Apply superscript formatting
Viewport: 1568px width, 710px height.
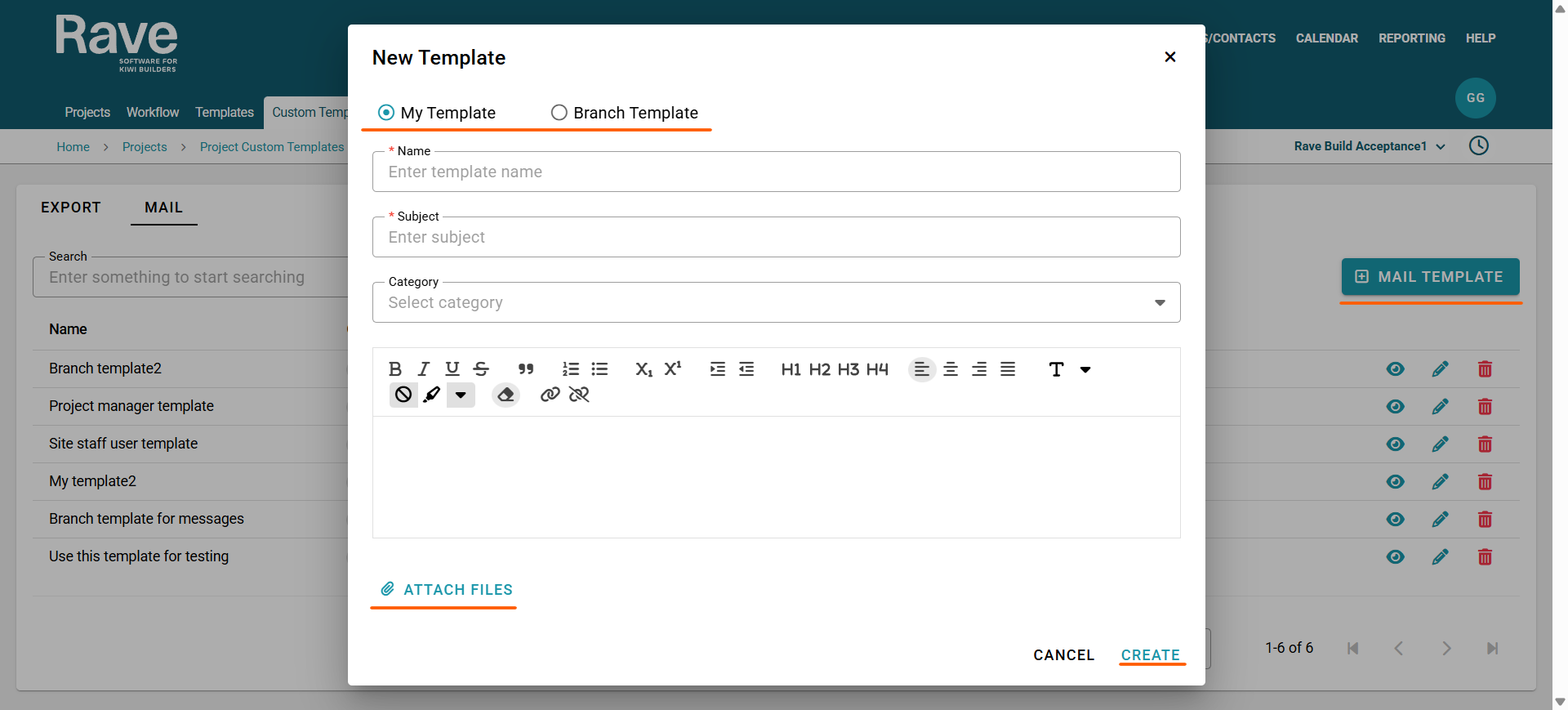coord(673,369)
